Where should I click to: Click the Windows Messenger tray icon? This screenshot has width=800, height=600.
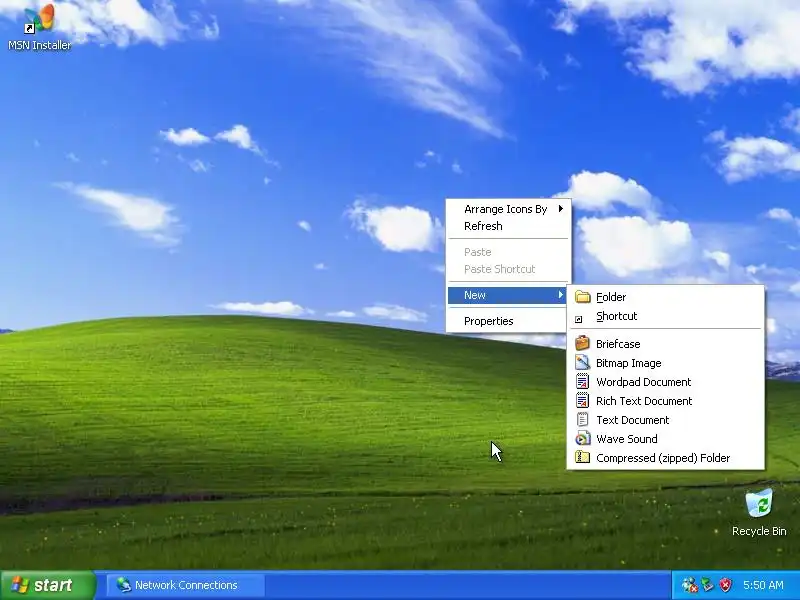[689, 585]
